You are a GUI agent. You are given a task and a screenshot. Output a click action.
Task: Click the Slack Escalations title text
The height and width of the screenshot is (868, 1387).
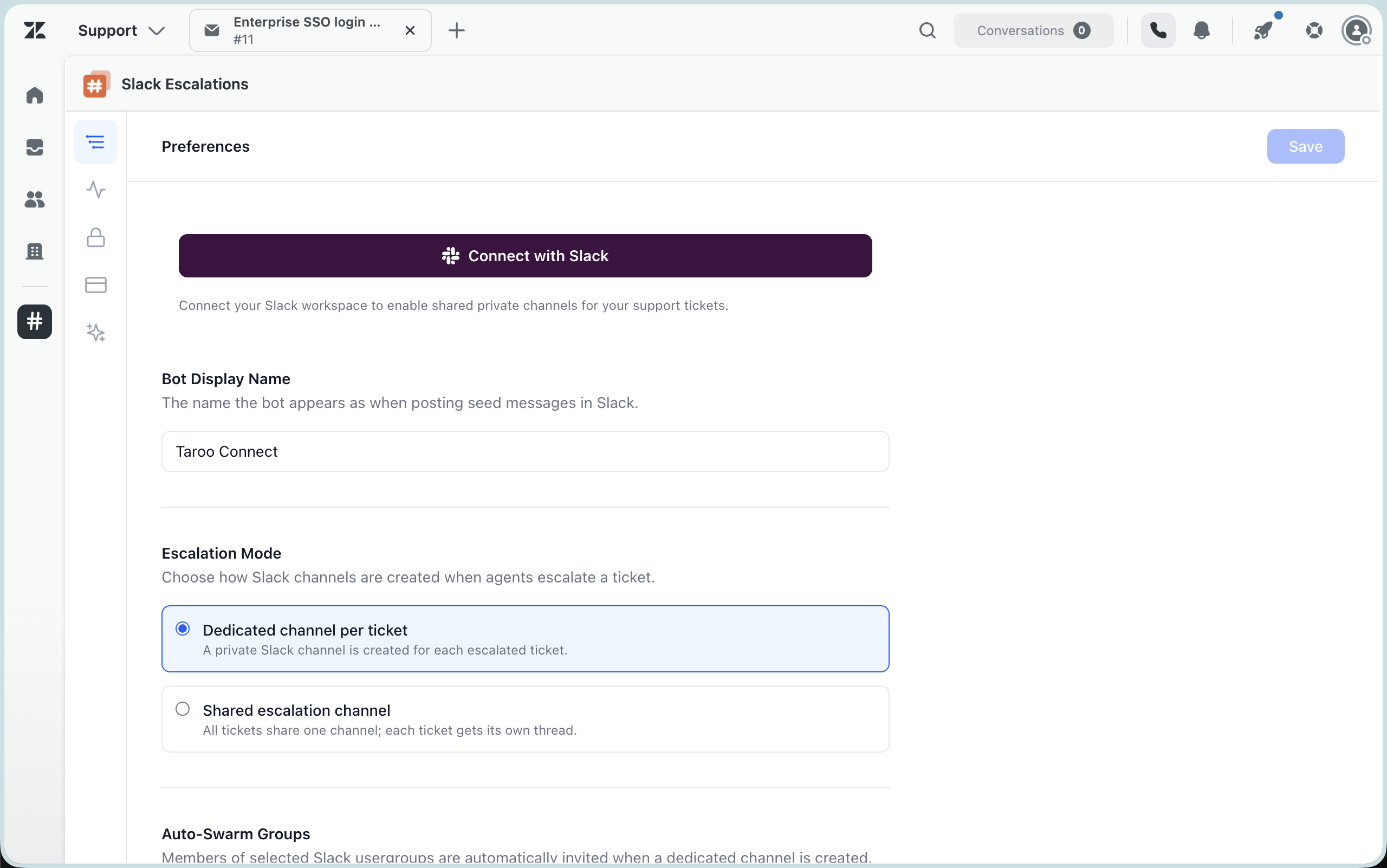click(185, 85)
